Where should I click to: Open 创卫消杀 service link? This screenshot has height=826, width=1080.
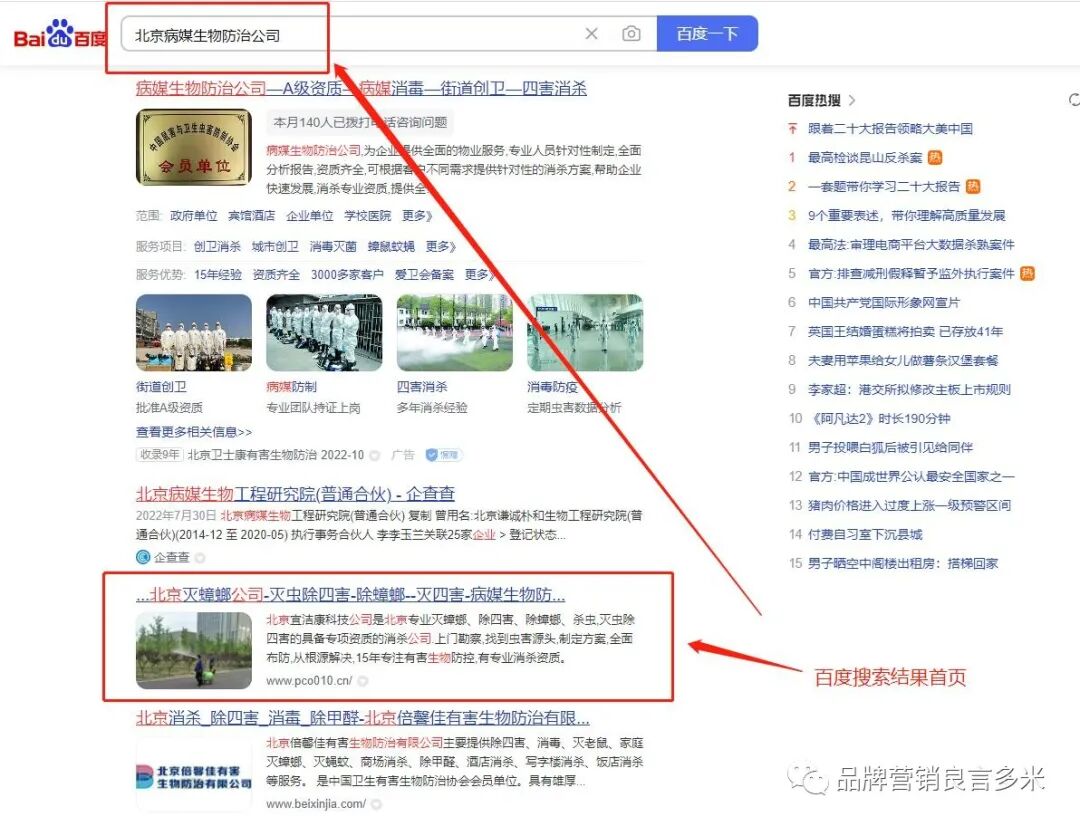217,246
